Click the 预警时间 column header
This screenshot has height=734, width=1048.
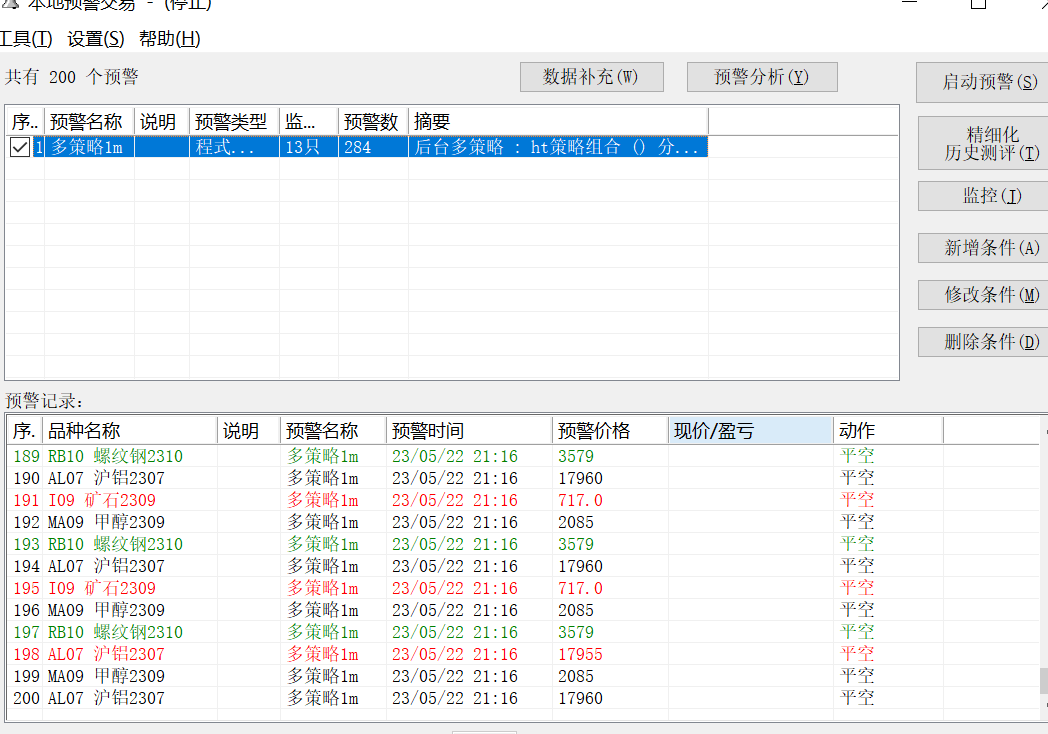click(469, 431)
